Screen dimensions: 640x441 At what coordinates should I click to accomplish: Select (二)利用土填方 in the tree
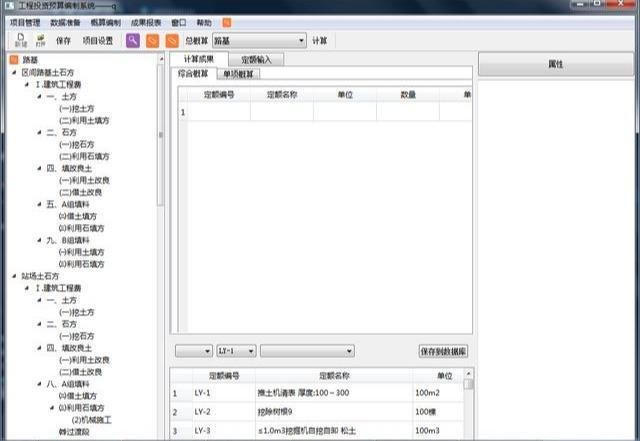click(x=84, y=120)
